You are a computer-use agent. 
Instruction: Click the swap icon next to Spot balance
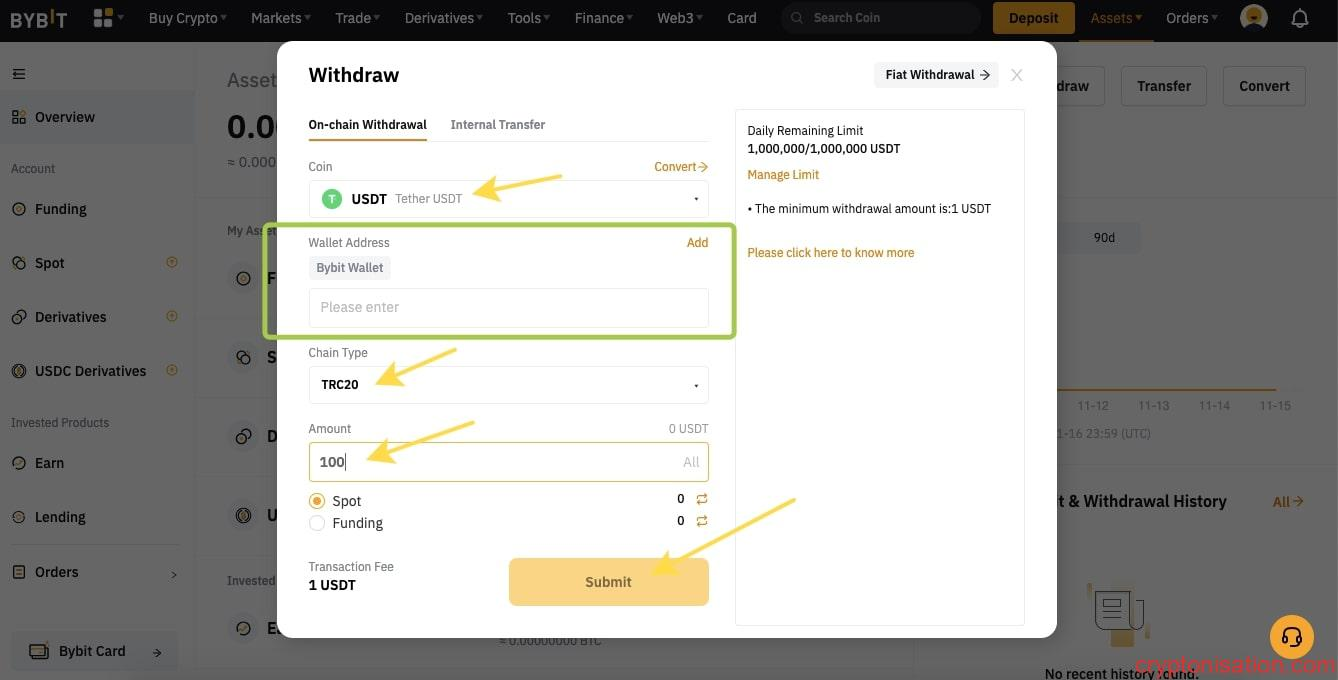click(x=702, y=499)
